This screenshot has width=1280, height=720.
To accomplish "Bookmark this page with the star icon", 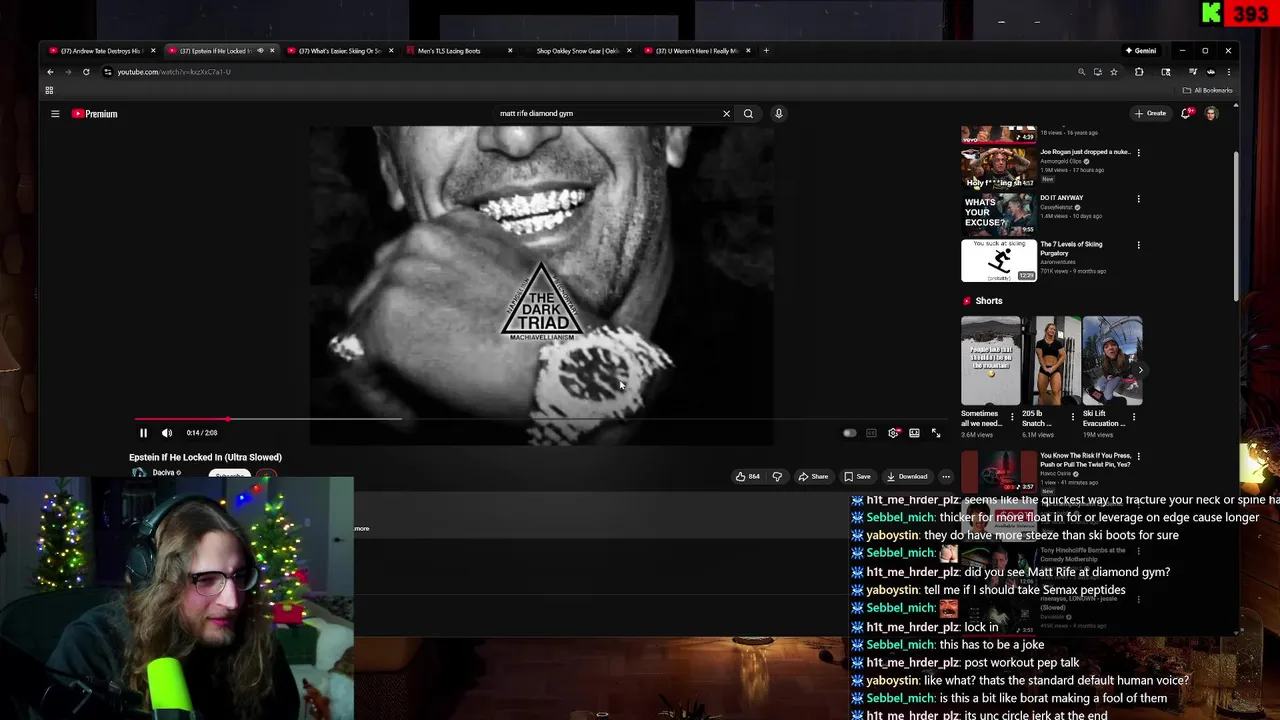I will point(1113,72).
